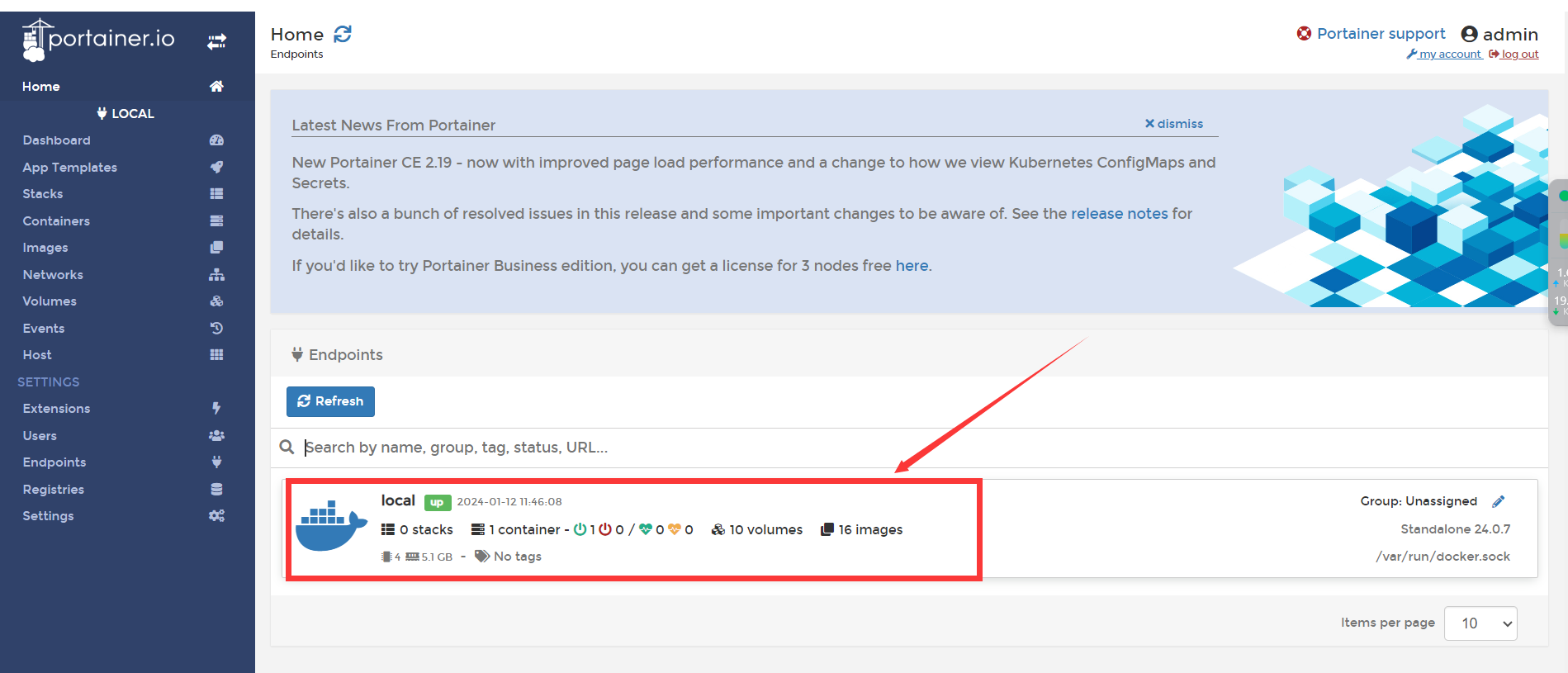Open Endpoints menu item in sidebar

(x=54, y=462)
